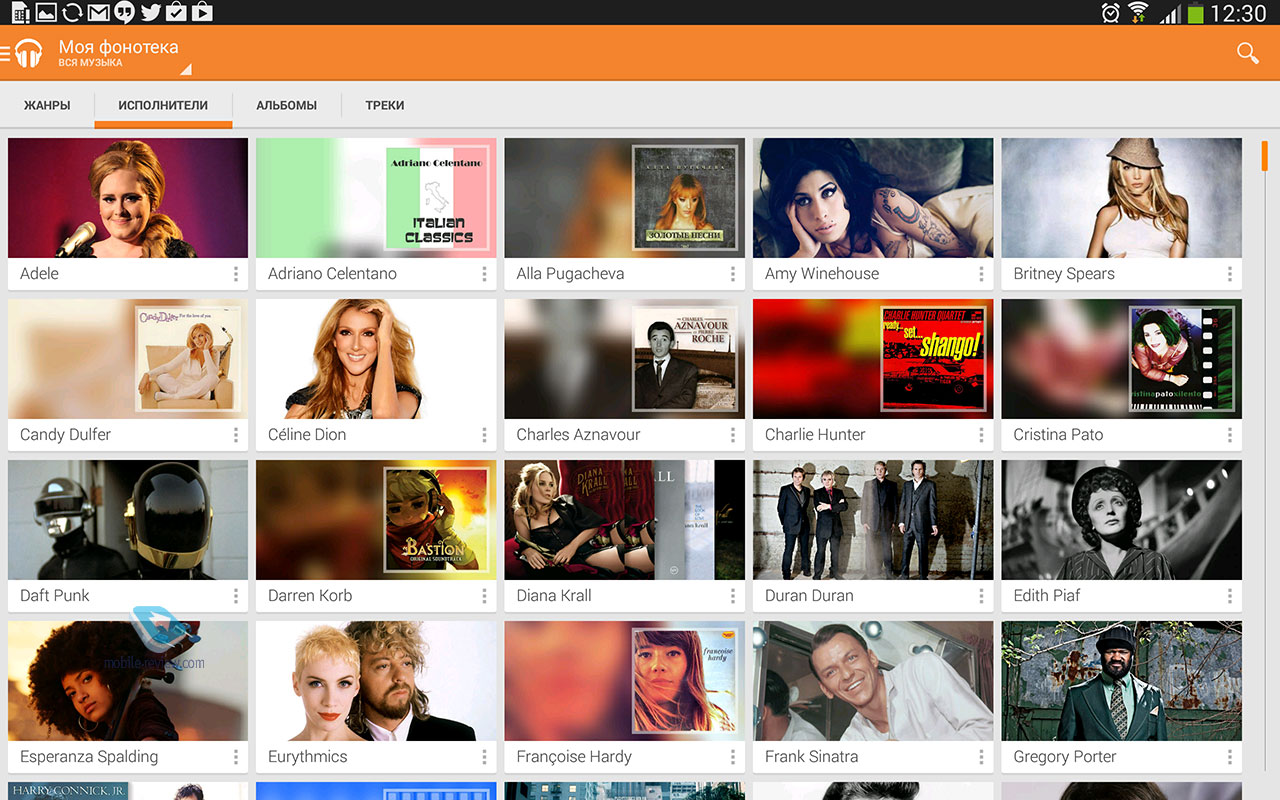Viewport: 1280px width, 800px height.
Task: Click the artist name Esperanza Spalding
Action: [x=89, y=757]
